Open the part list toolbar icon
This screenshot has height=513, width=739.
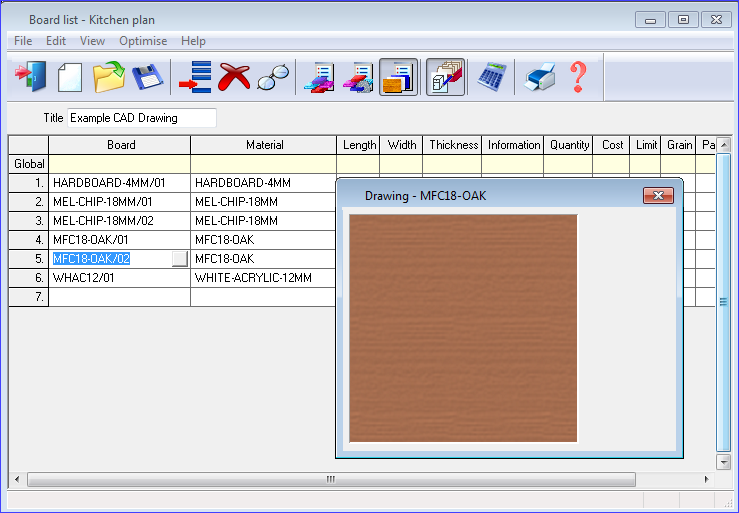(320, 77)
